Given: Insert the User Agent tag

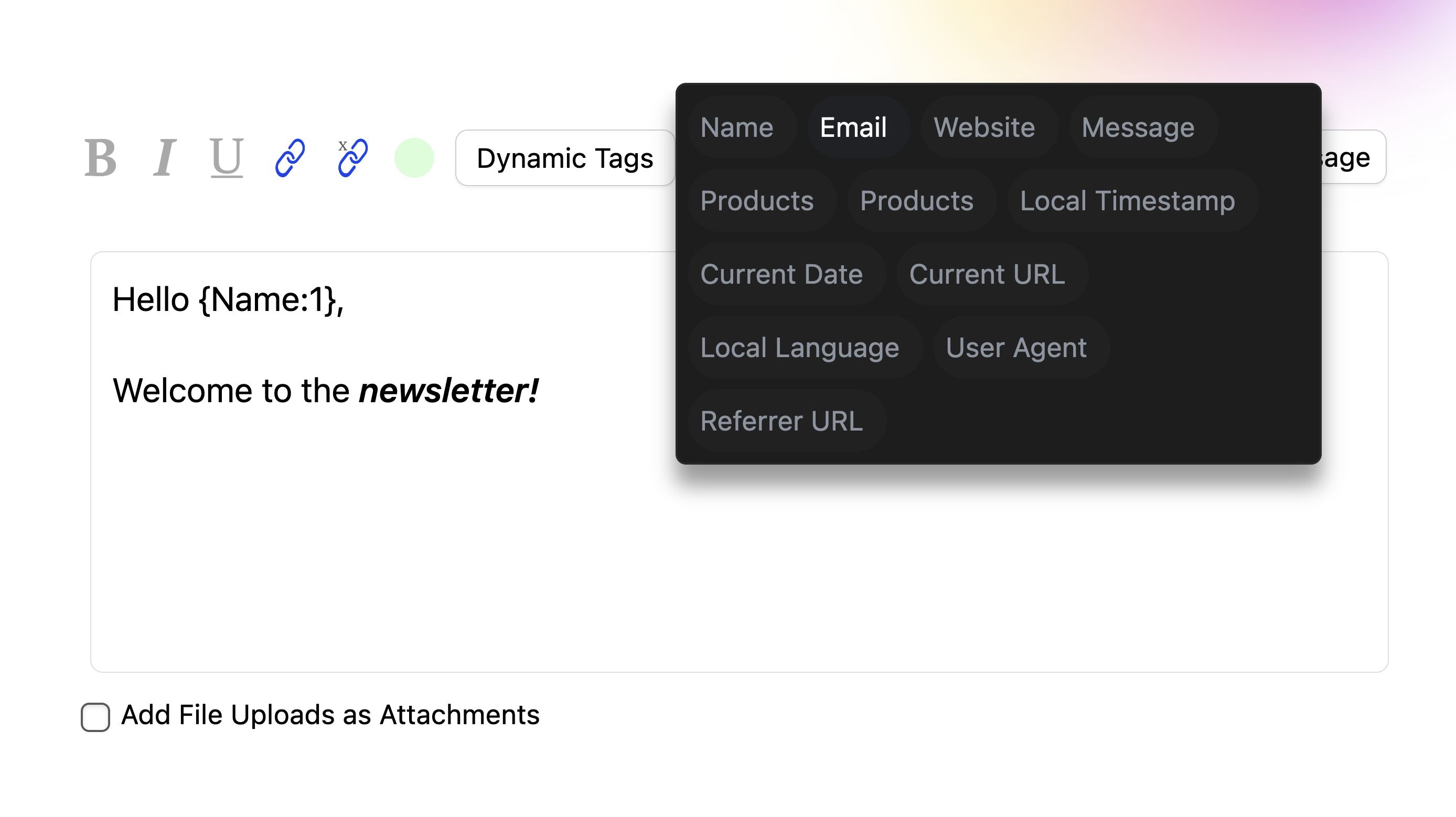Looking at the screenshot, I should click(1016, 348).
